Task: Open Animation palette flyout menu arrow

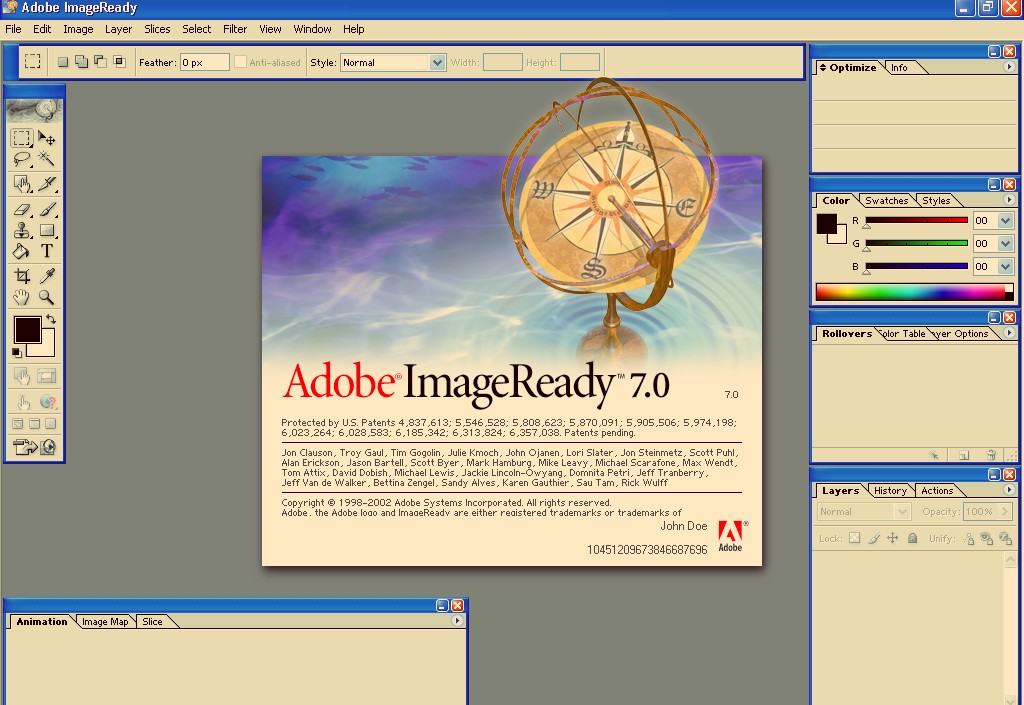Action: click(457, 621)
